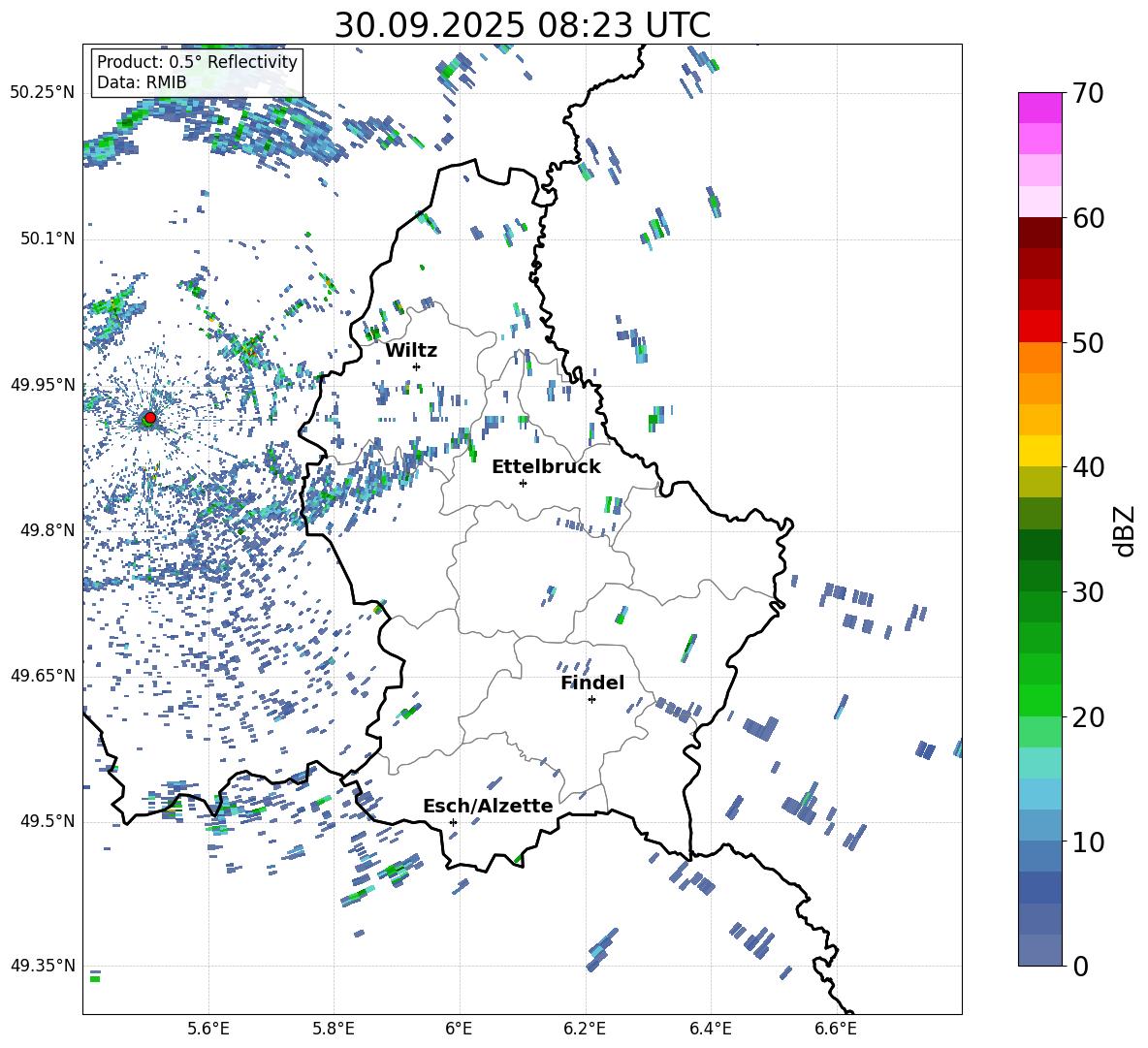Viewport: 1148px width, 1048px height.
Task: Click the Wiltz city label
Action: click(411, 351)
